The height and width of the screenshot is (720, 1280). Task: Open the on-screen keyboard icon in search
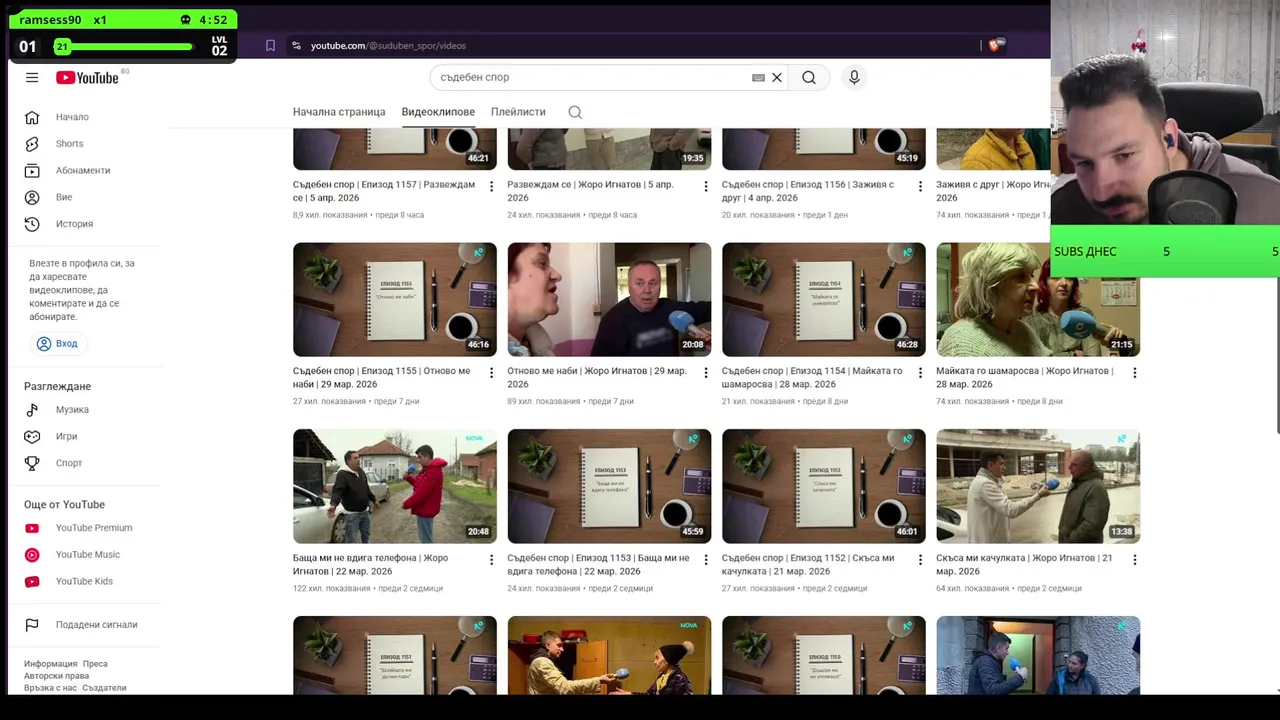coord(758,77)
